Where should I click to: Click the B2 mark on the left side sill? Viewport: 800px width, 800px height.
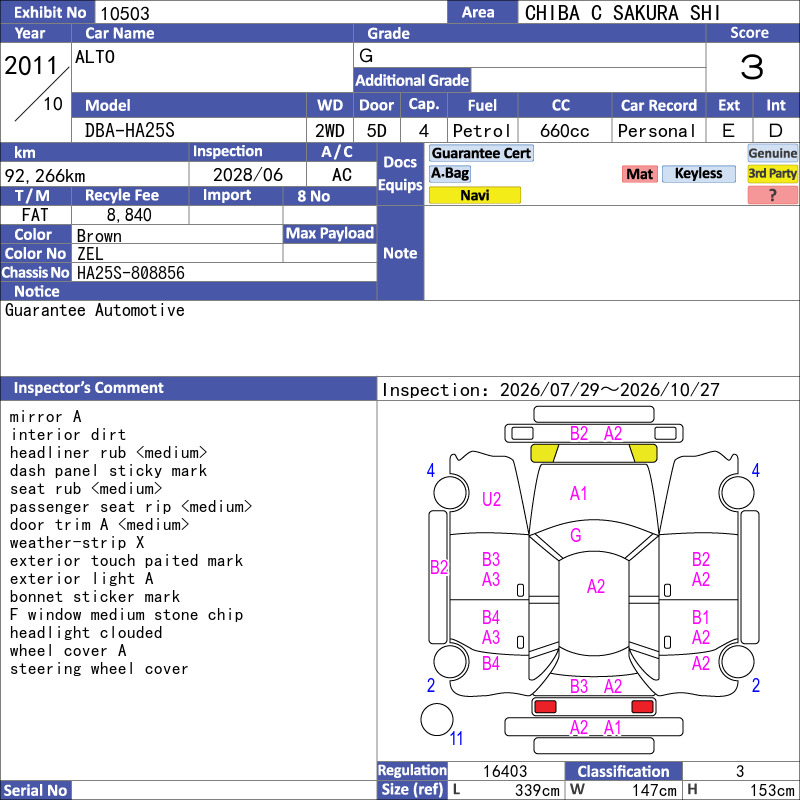[439, 567]
